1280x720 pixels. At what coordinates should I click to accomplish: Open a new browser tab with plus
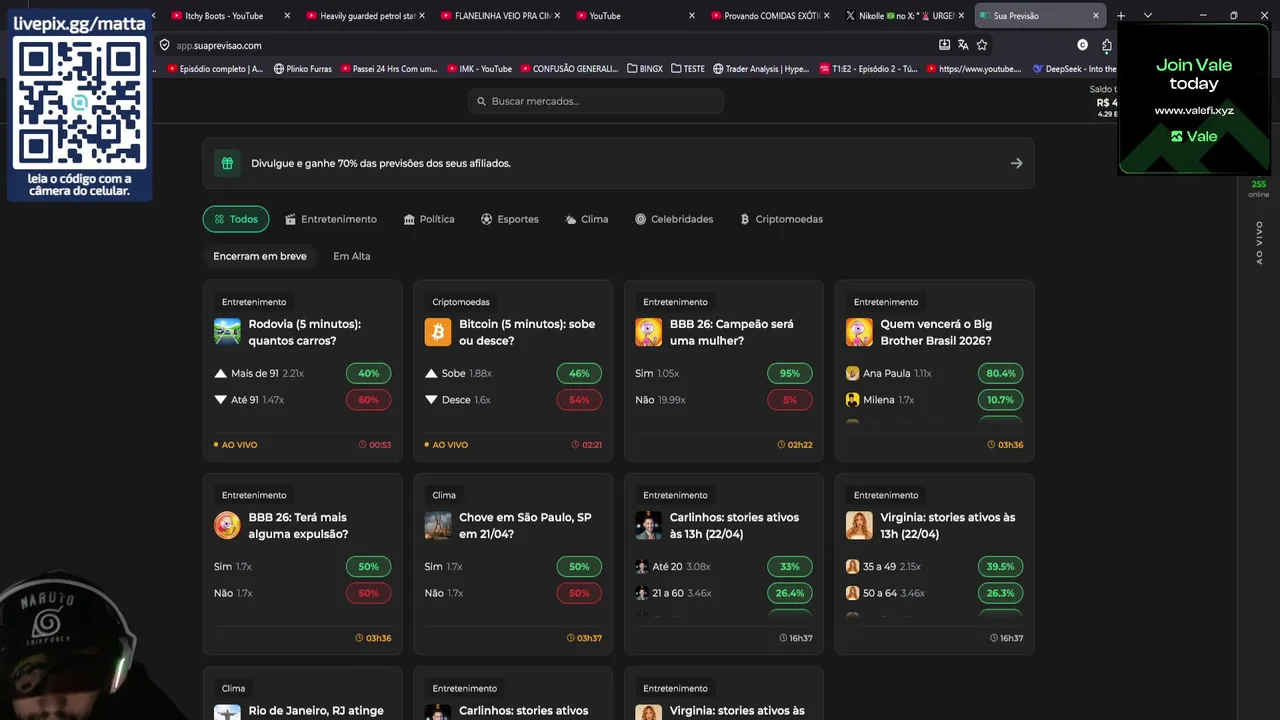pyautogui.click(x=1121, y=15)
